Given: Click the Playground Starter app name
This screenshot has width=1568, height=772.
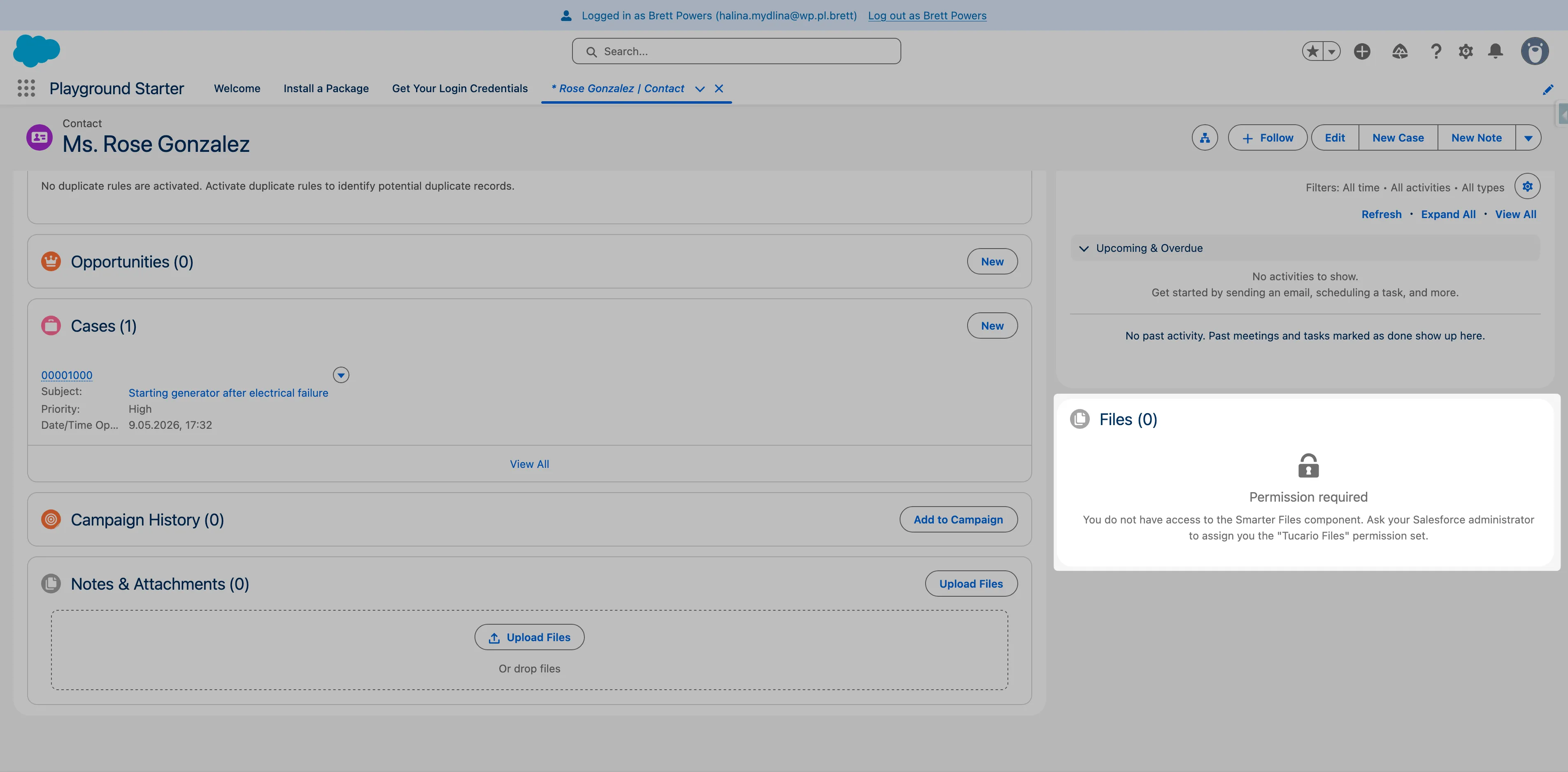Looking at the screenshot, I should coord(116,88).
